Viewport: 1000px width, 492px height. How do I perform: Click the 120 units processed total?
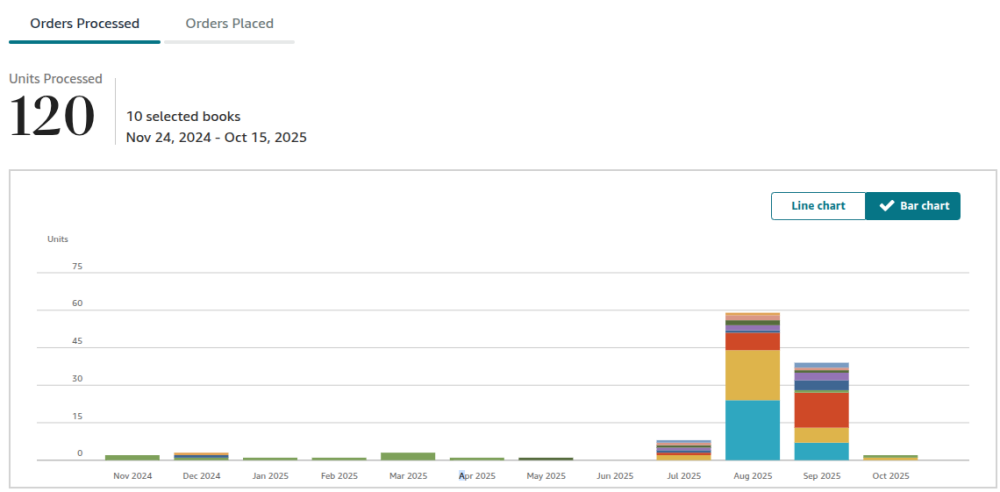pyautogui.click(x=52, y=117)
